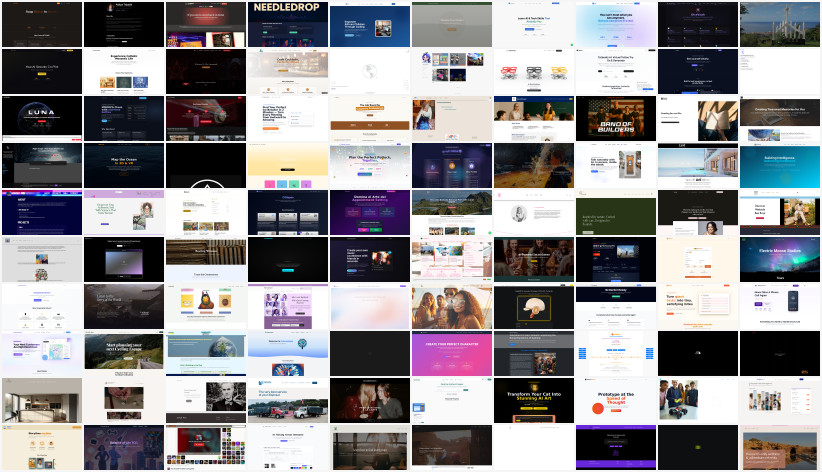Click the Prototype at the Speed thumbnail
Image resolution: width=822 pixels, height=472 pixels.
click(x=616, y=400)
